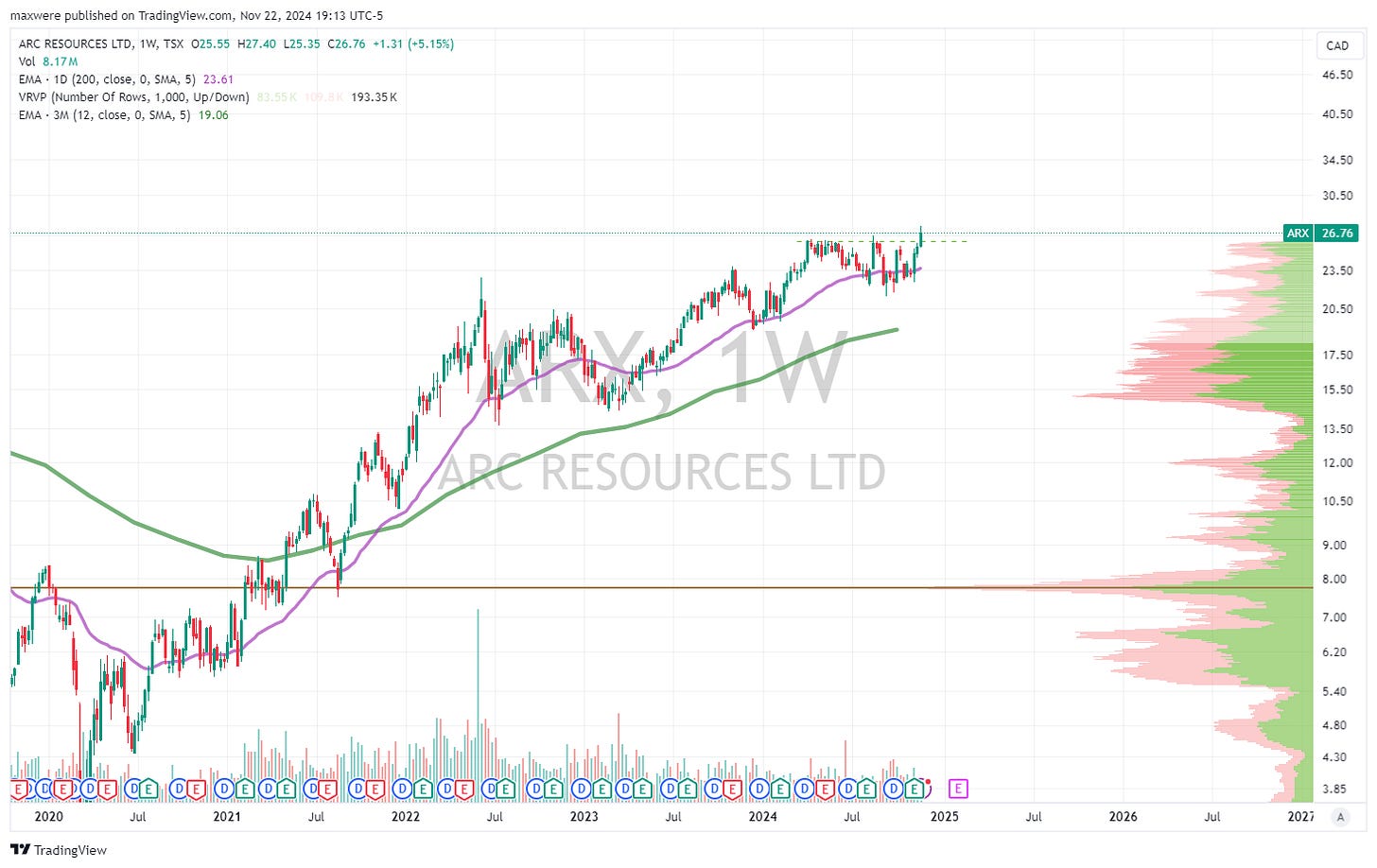This screenshot has width=1377, height=868.
Task: Click the 10.50 price axis label
Action: [1337, 502]
